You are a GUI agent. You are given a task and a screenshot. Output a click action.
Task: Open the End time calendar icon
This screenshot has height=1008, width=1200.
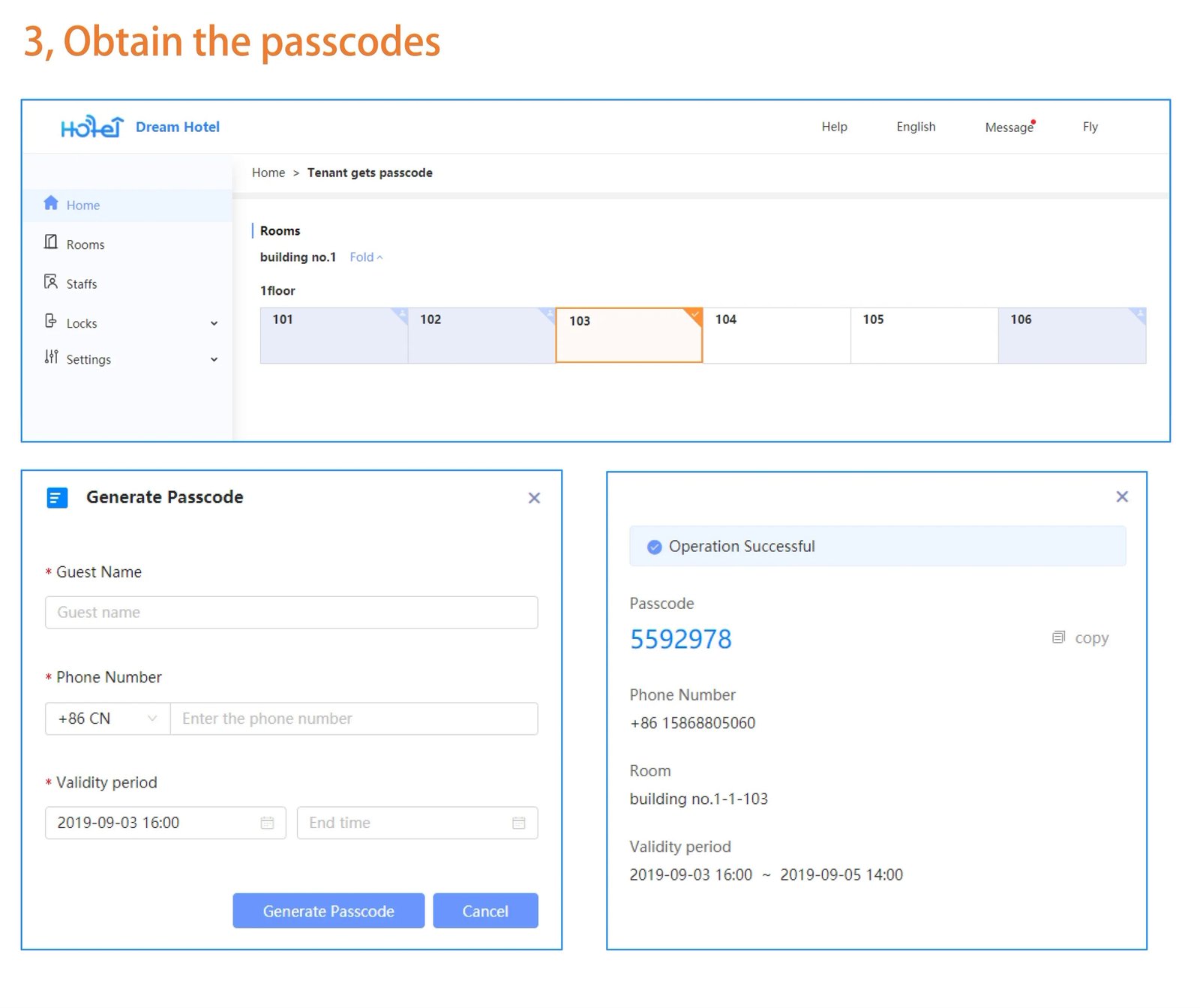518,823
